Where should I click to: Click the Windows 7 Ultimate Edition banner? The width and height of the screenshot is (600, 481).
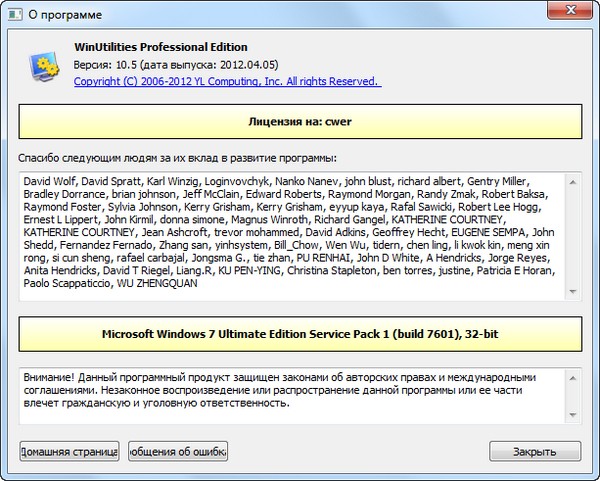[300, 332]
